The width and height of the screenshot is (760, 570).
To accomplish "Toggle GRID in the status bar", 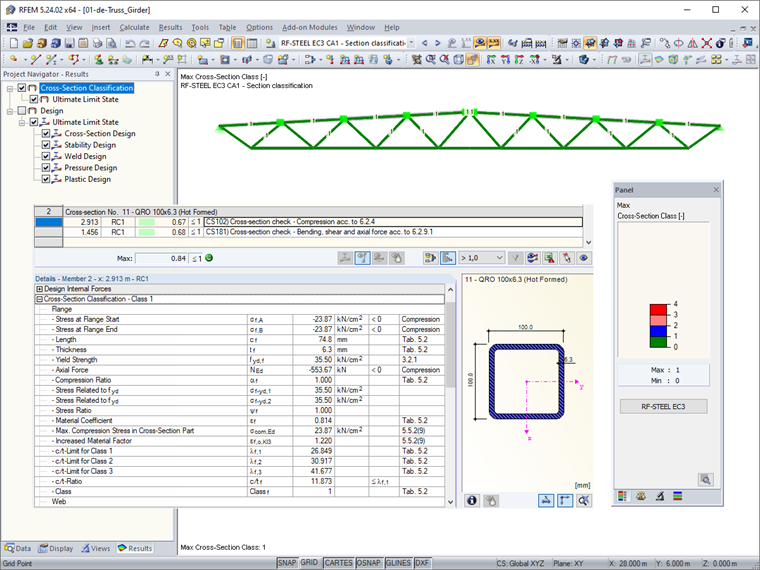I will pos(309,563).
